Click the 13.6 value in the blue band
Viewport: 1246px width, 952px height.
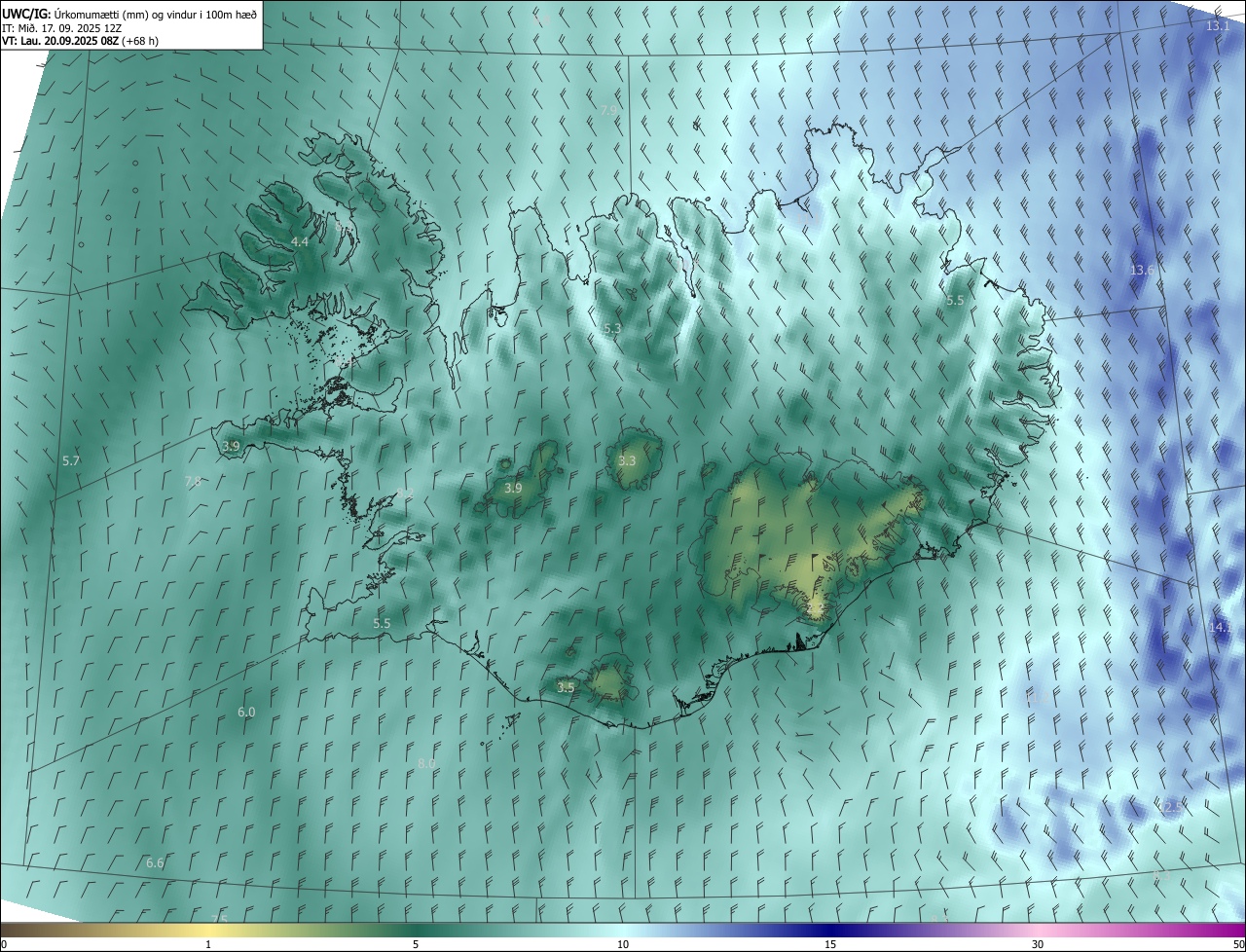pos(1142,270)
